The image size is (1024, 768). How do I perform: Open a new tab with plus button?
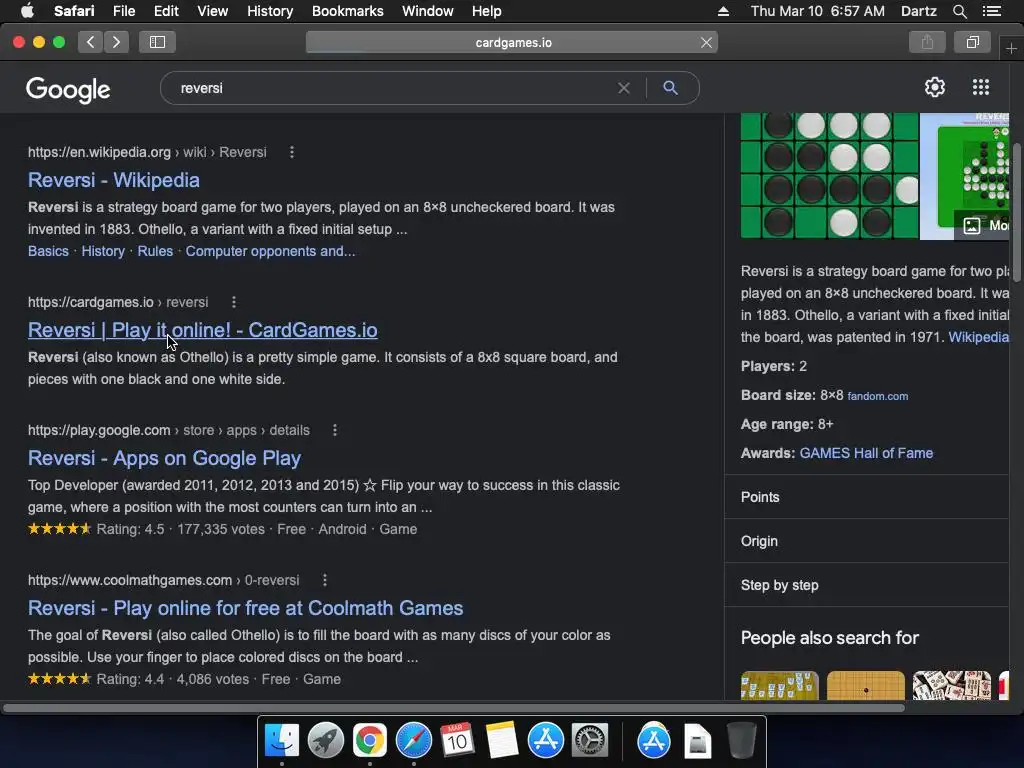tap(1011, 49)
